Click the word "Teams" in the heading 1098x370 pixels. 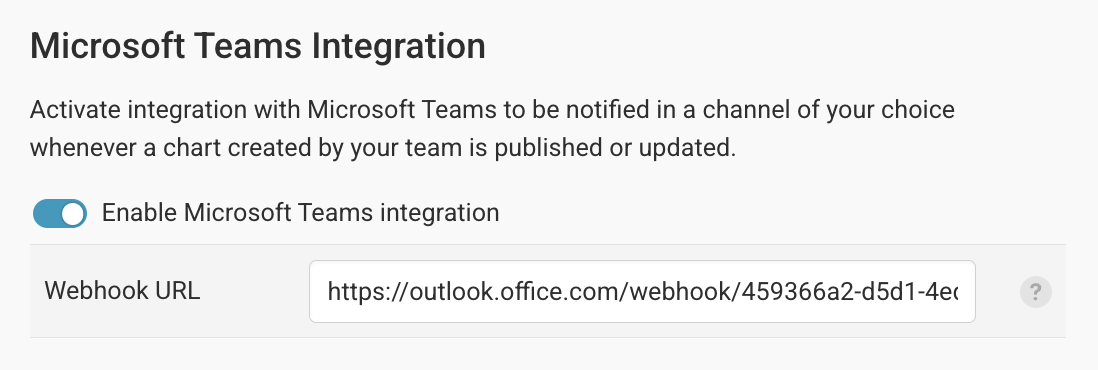pos(248,46)
